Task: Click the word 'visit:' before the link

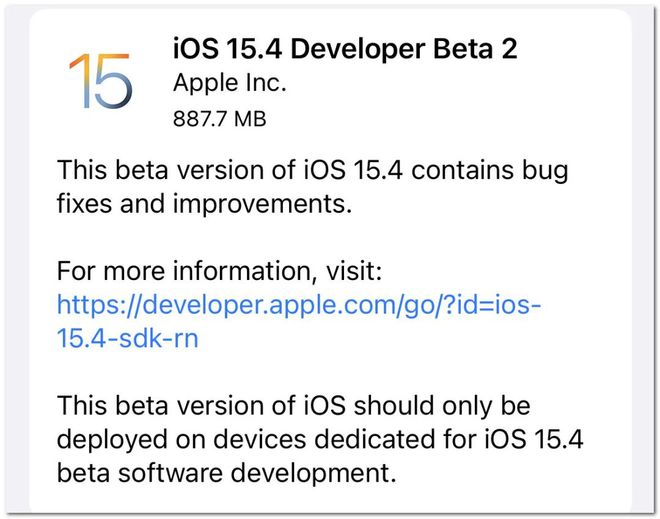Action: tap(354, 270)
